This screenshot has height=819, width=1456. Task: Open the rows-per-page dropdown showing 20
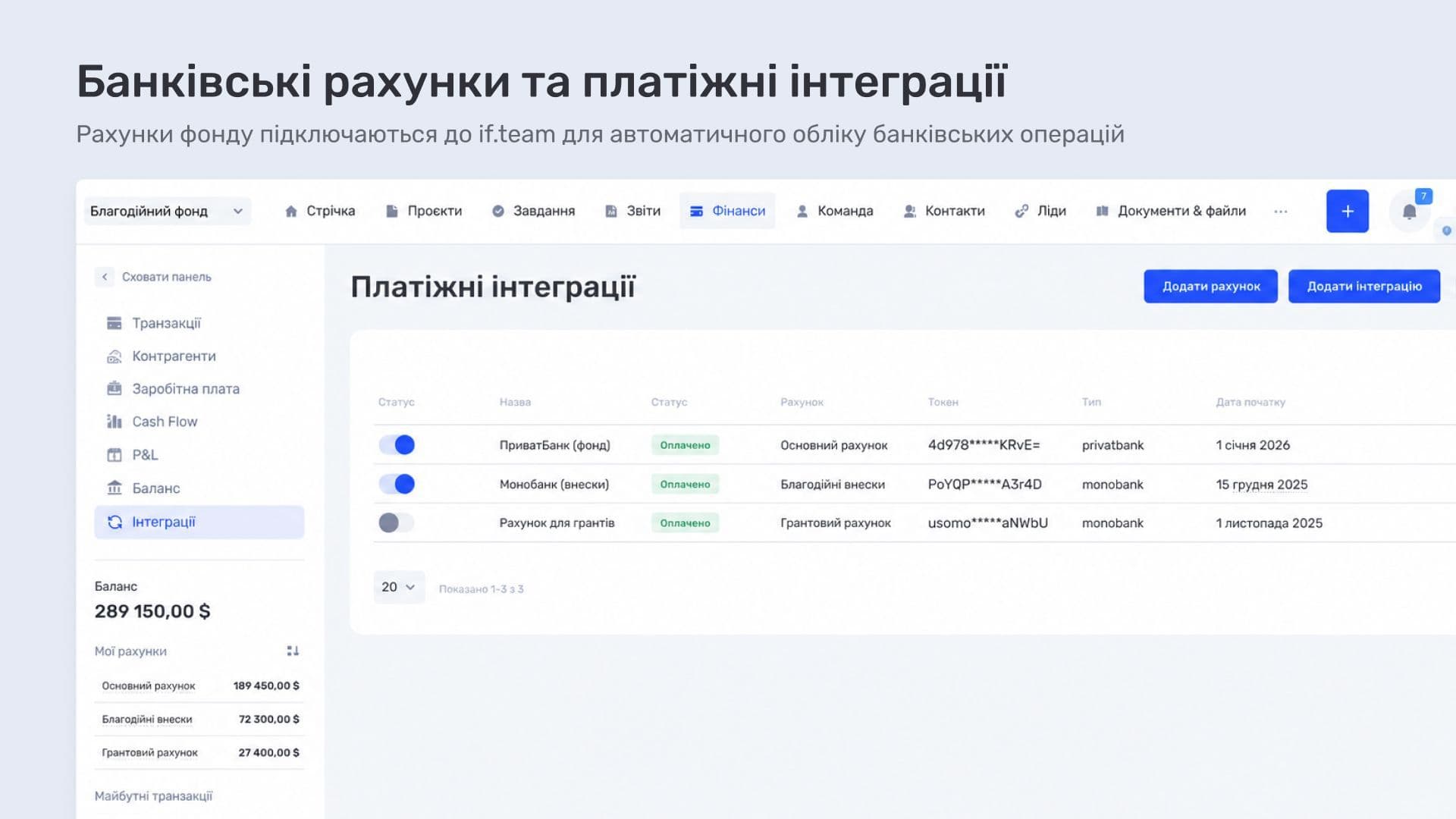coord(399,587)
